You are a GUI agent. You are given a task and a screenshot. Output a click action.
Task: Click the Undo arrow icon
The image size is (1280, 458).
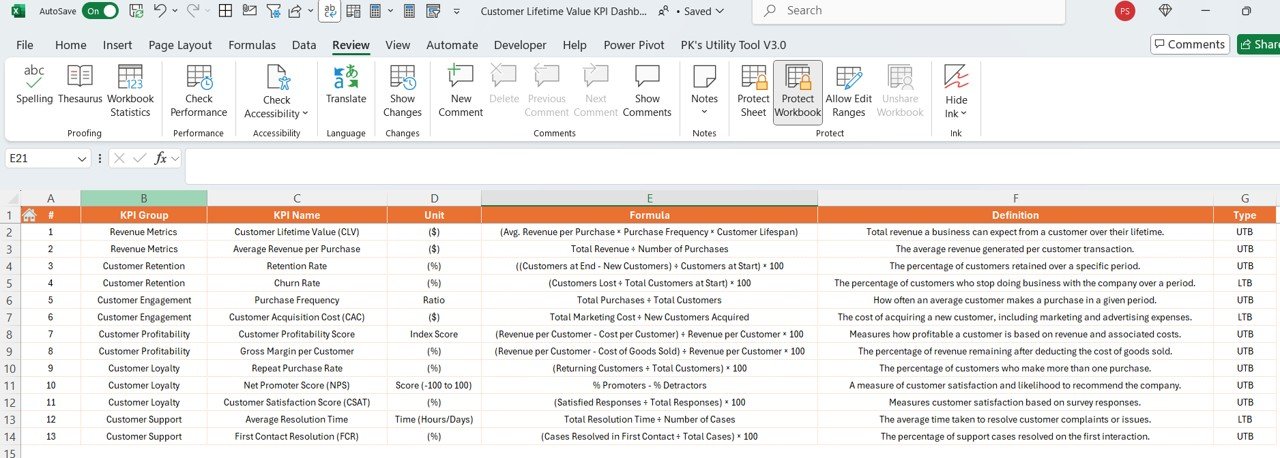161,11
